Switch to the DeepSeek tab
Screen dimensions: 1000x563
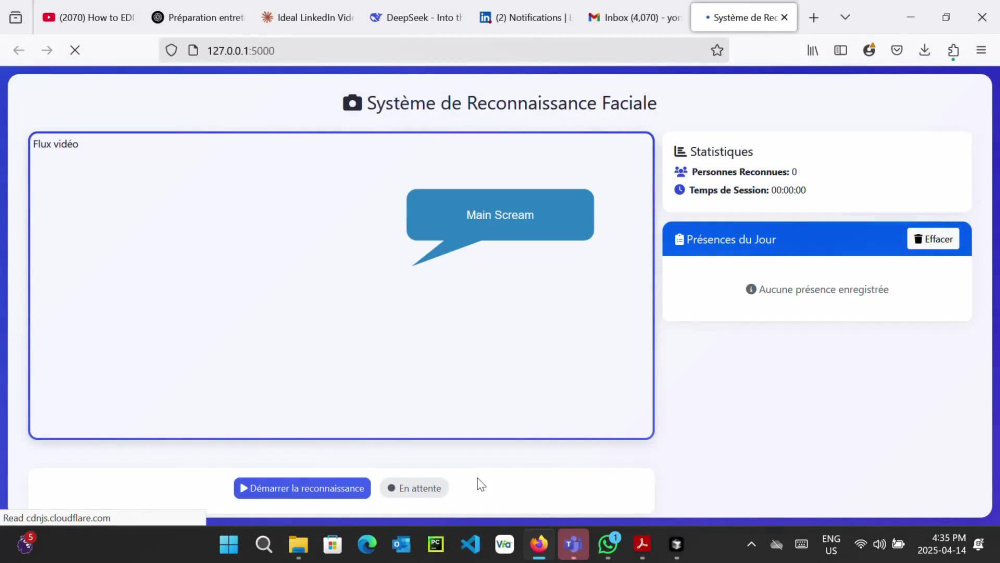(416, 17)
